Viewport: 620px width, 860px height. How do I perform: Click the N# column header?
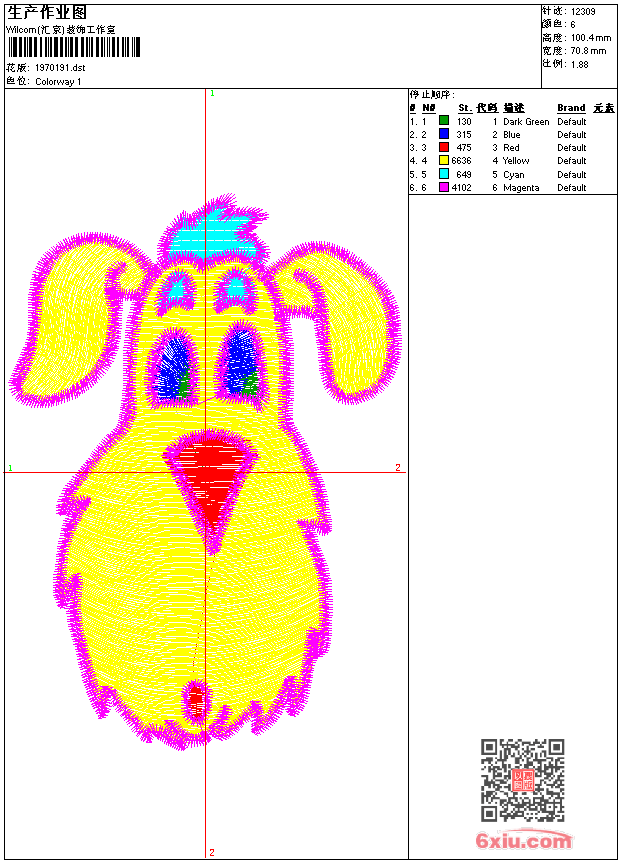coord(429,108)
